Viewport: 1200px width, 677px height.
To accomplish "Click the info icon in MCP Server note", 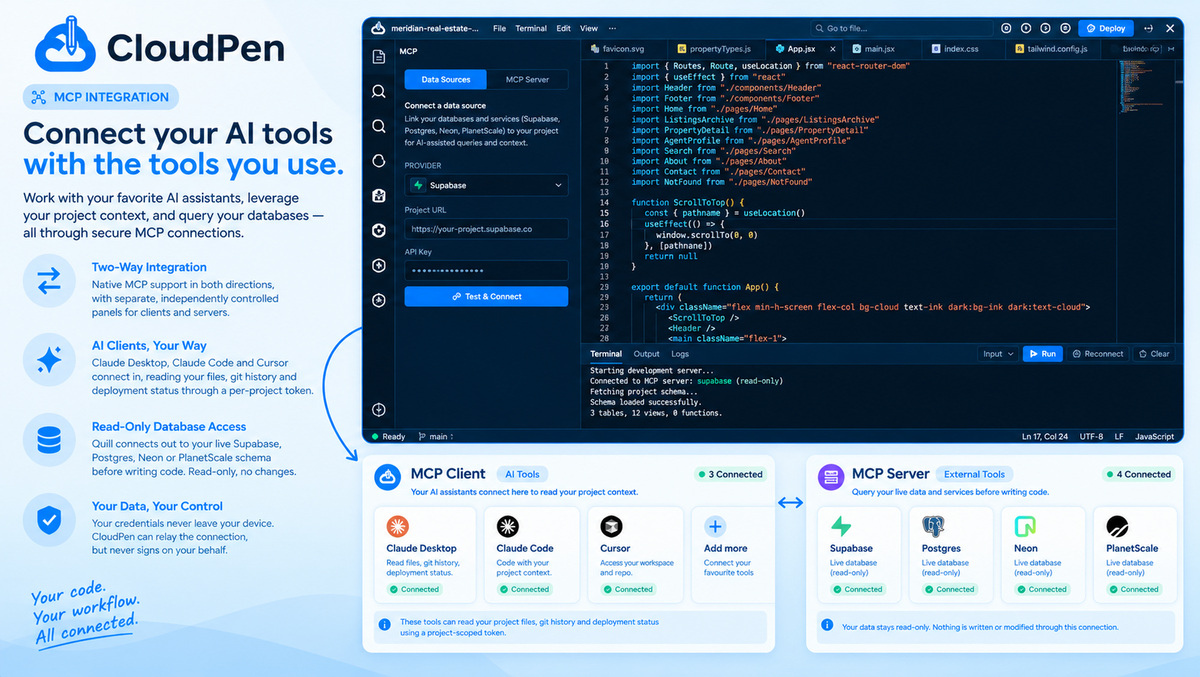I will coord(826,626).
